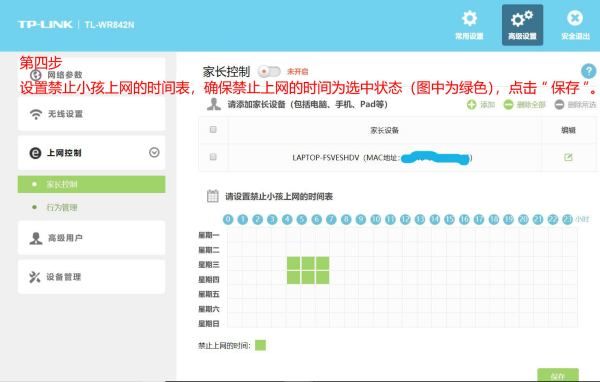Open the 设备管理 sidebar section

pyautogui.click(x=91, y=277)
